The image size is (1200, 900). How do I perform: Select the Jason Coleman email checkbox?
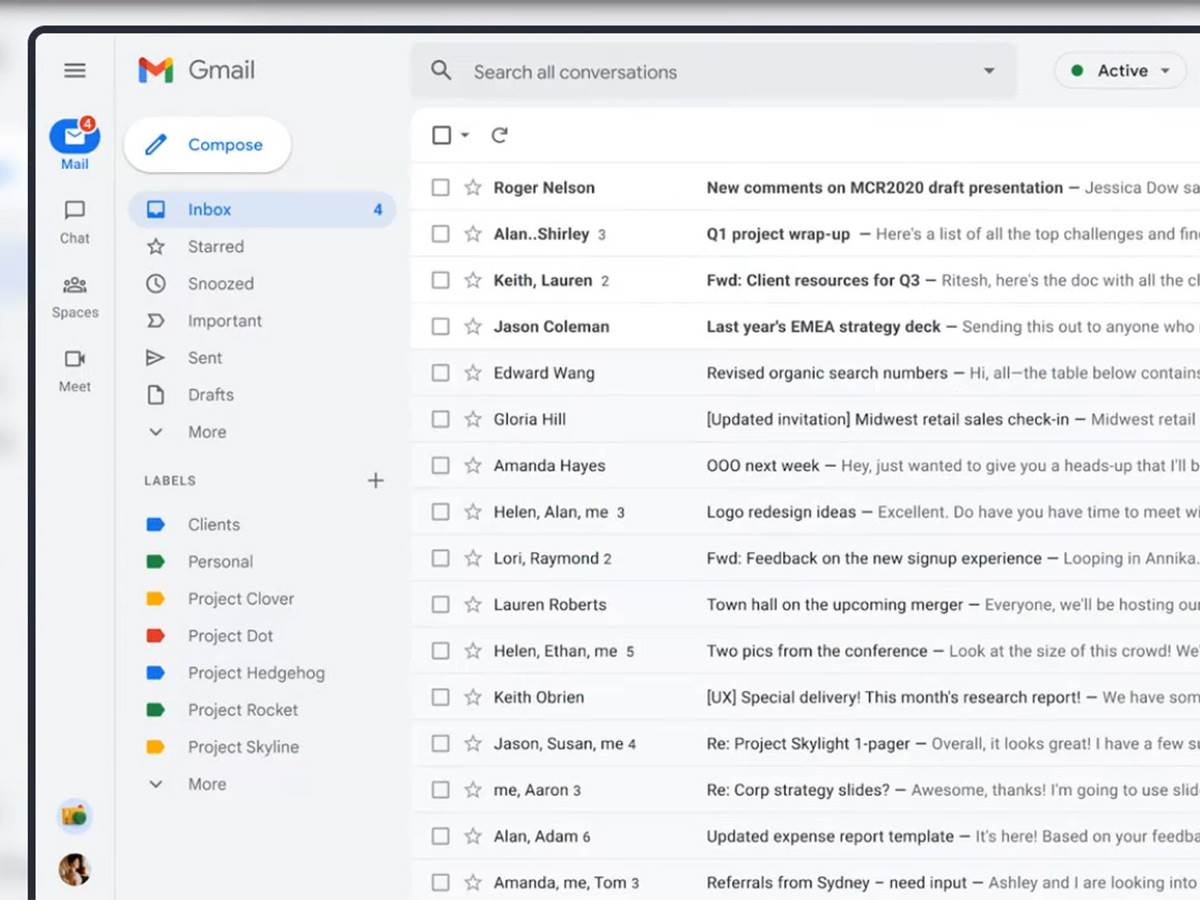pyautogui.click(x=440, y=326)
